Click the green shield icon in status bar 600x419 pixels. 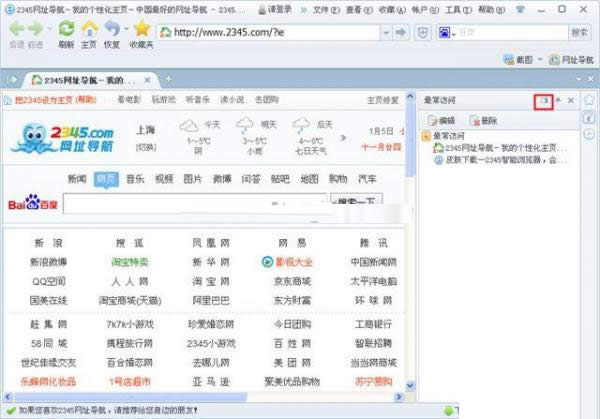click(448, 411)
